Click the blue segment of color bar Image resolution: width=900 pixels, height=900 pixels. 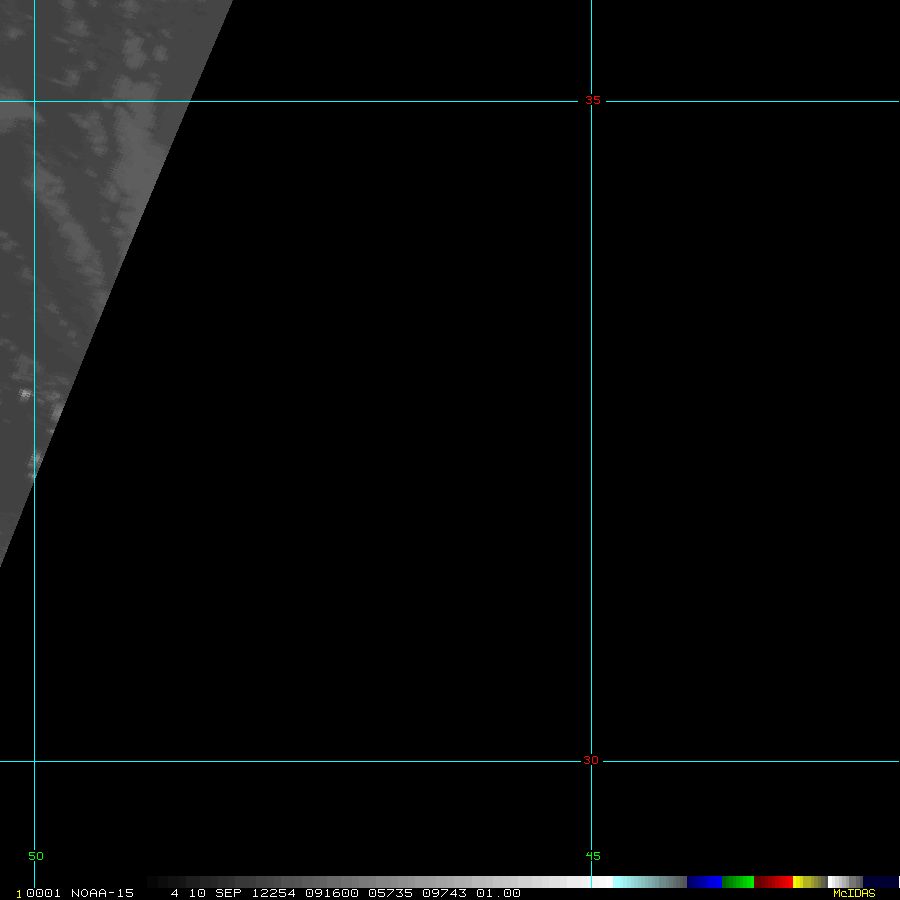point(704,882)
